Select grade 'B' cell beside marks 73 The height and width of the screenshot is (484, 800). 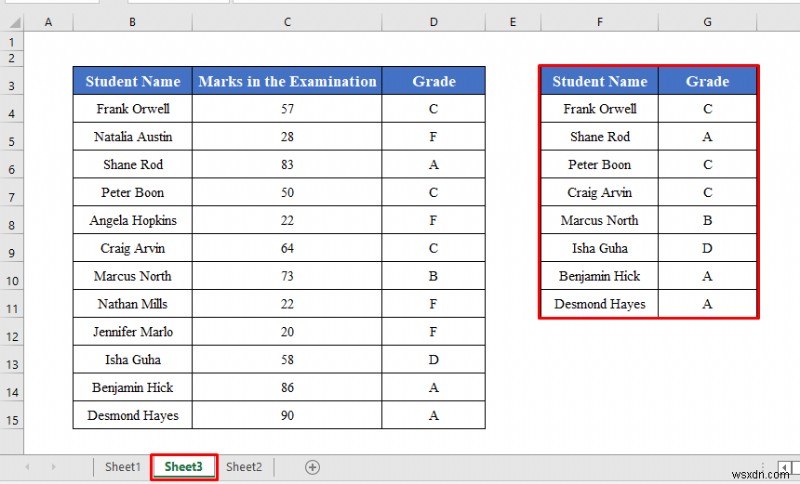pos(434,276)
